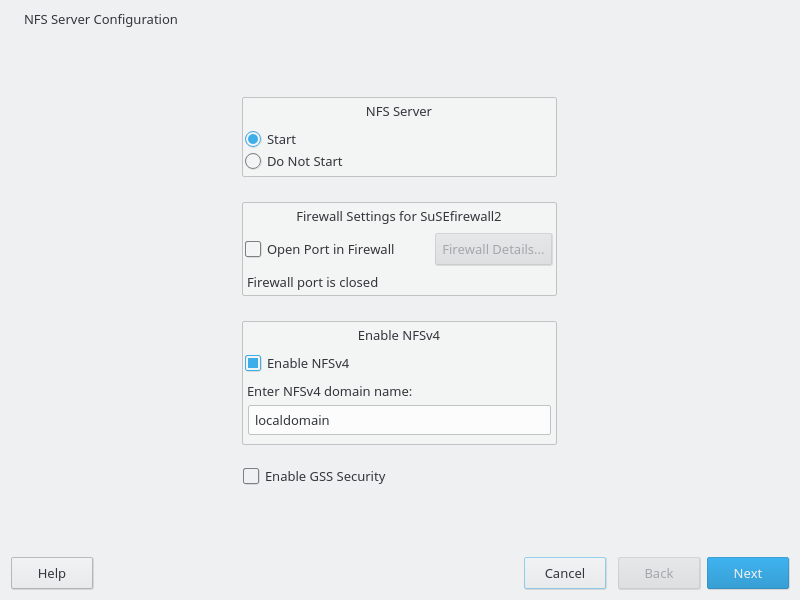Click the 'Enable GSS Security' label text
800x600 pixels.
[x=325, y=476]
